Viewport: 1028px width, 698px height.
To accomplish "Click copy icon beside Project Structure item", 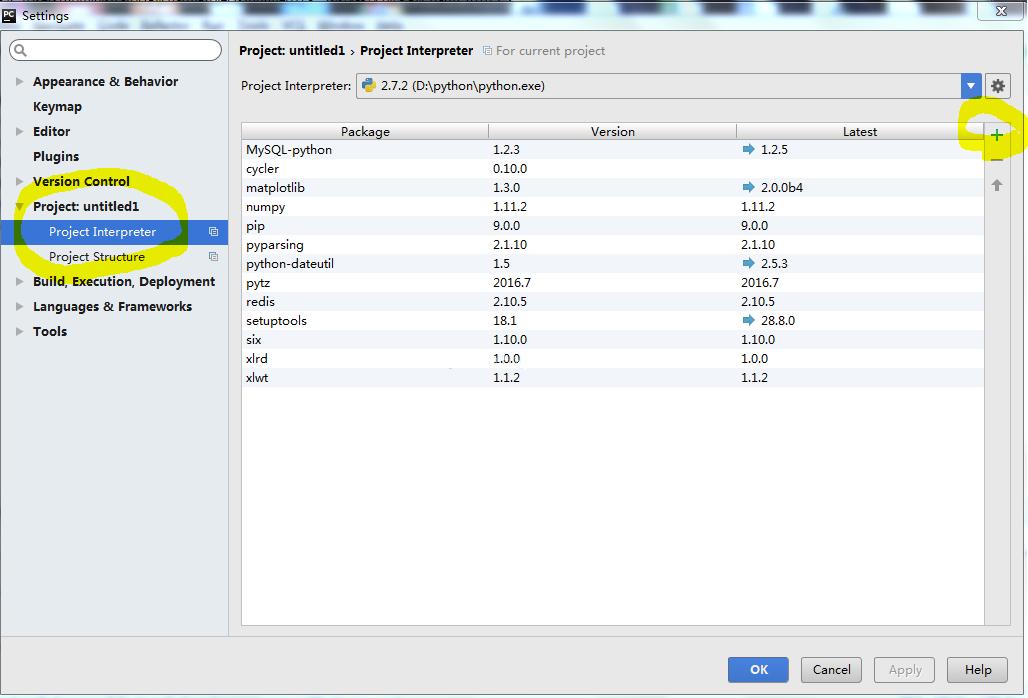I will [x=213, y=257].
